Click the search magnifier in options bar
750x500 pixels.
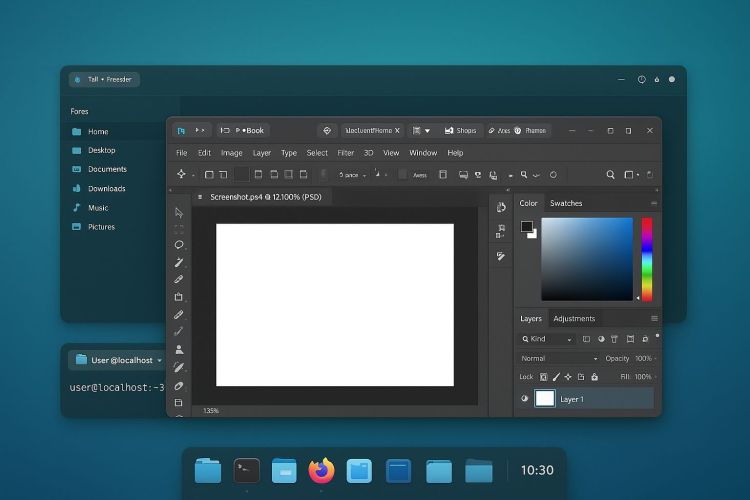pyautogui.click(x=610, y=174)
